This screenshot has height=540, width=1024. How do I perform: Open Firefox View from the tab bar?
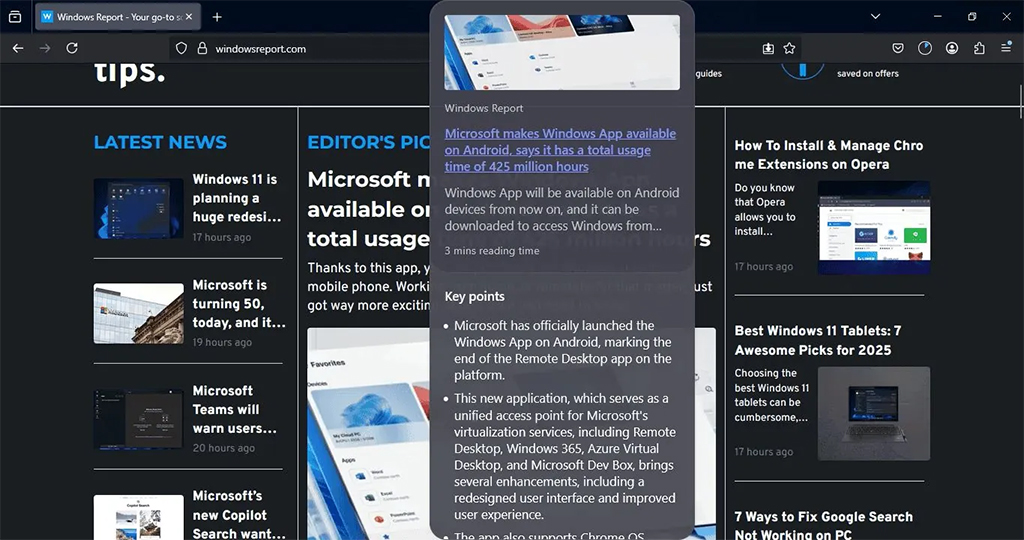[15, 17]
